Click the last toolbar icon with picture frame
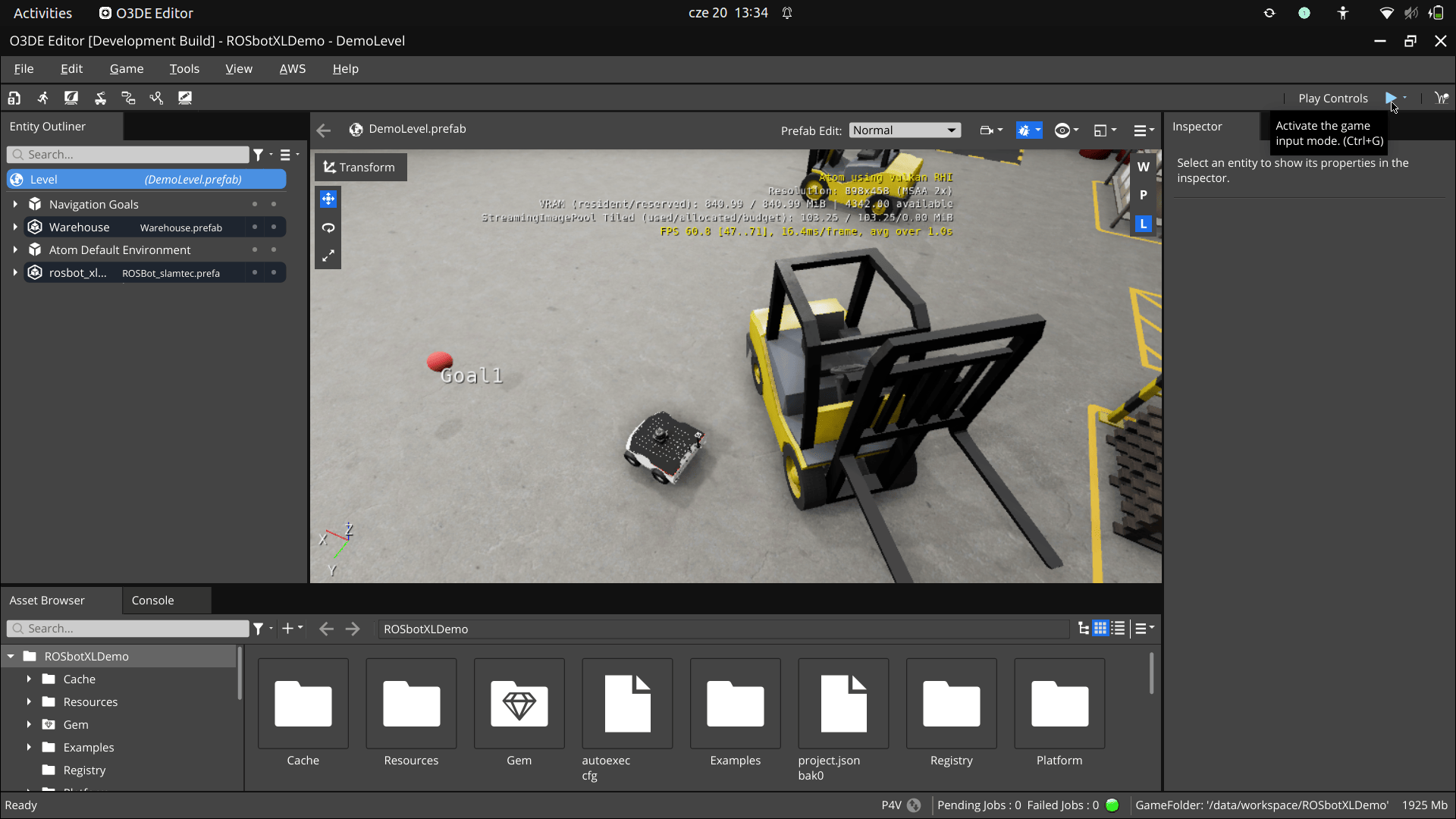The height and width of the screenshot is (819, 1456). tap(185, 98)
